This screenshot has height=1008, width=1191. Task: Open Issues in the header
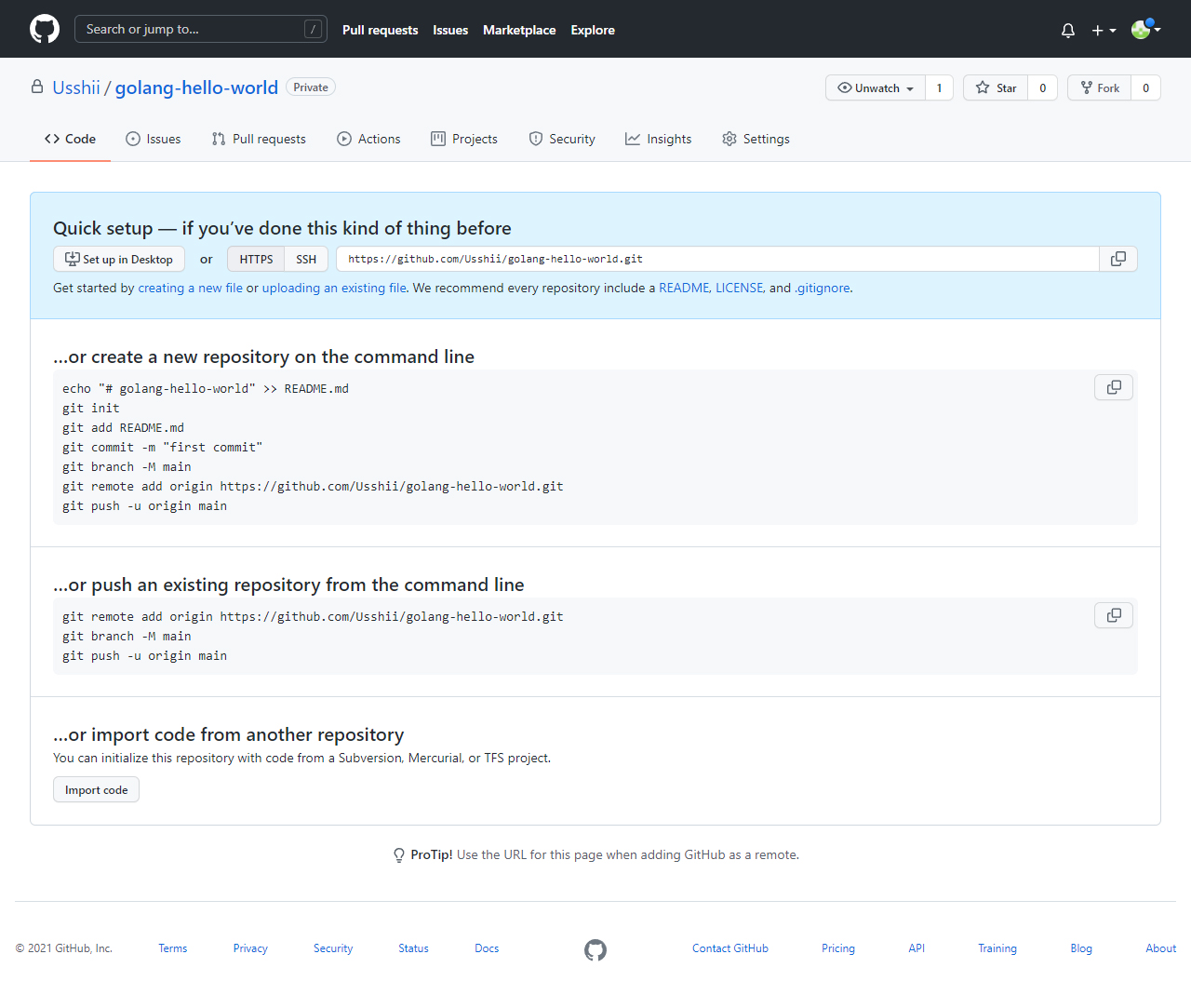coord(450,30)
